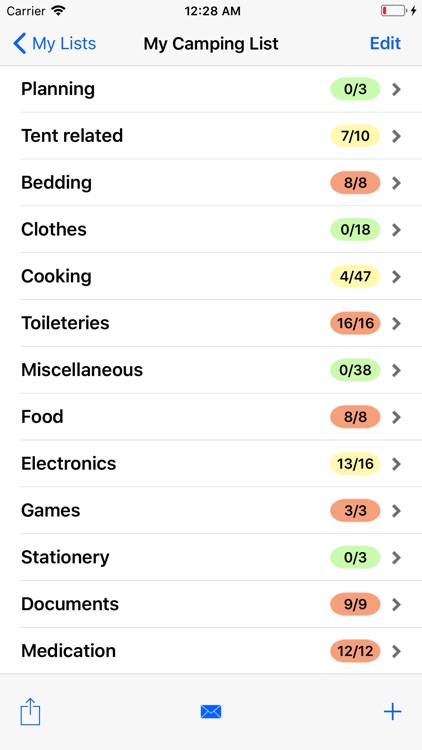422x750 pixels.
Task: Open the Miscellaneous category
Action: (211, 370)
